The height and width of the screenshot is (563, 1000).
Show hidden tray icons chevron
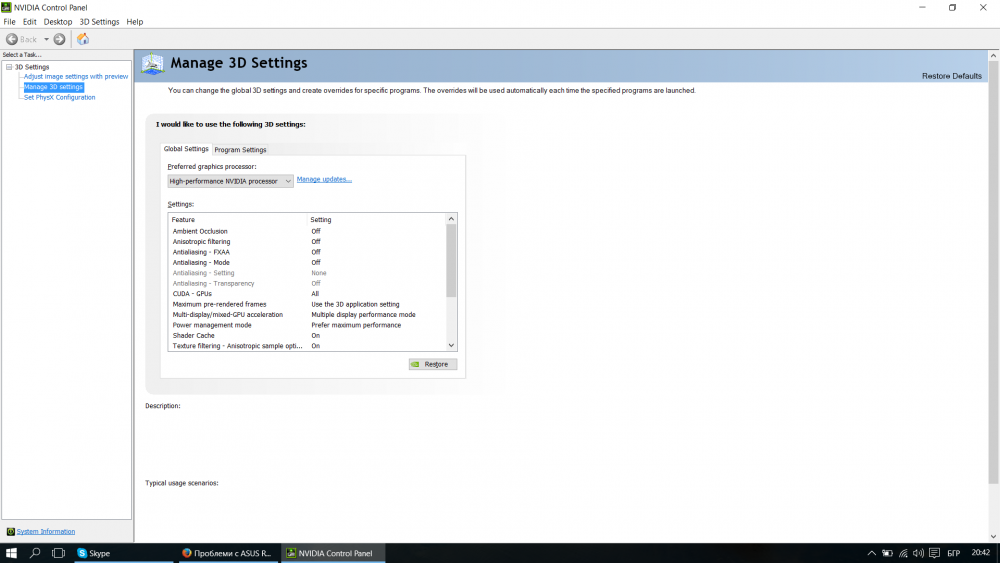pos(871,553)
